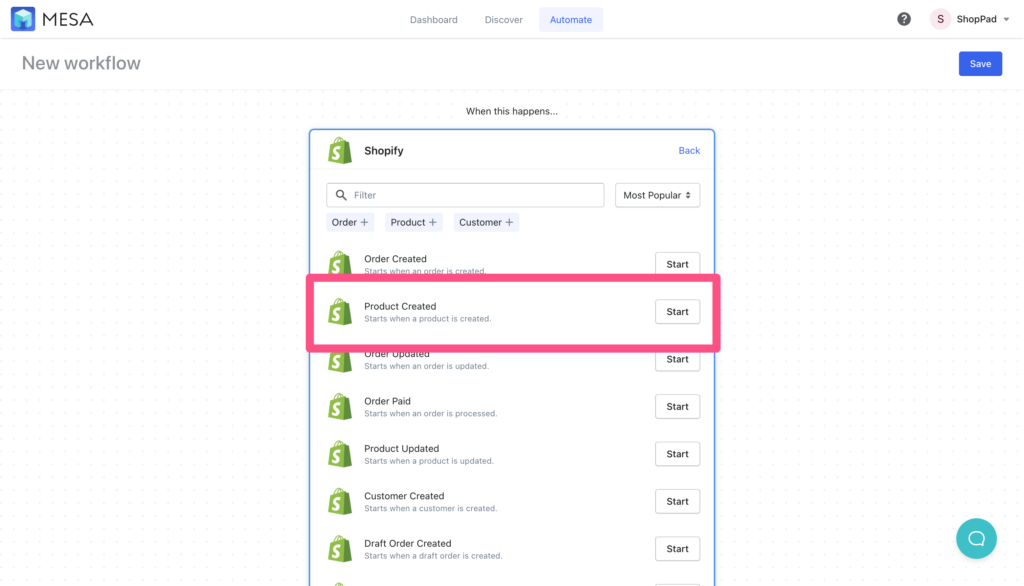Open the Most Popular sort dropdown
Viewport: 1024px width, 586px height.
(657, 194)
